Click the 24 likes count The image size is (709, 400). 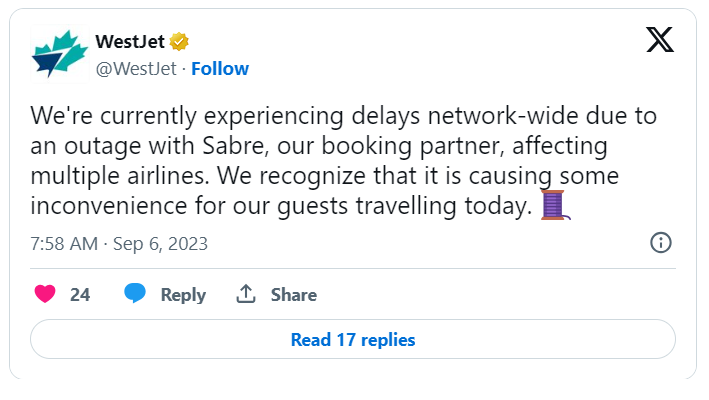pos(80,295)
